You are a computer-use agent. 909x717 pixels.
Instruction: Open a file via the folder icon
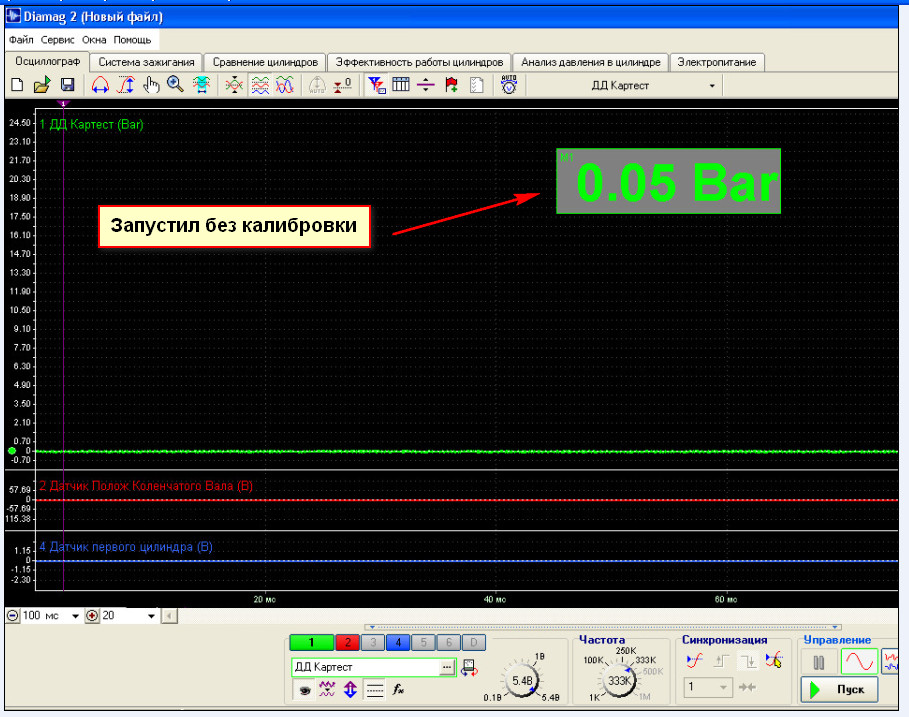click(x=42, y=85)
